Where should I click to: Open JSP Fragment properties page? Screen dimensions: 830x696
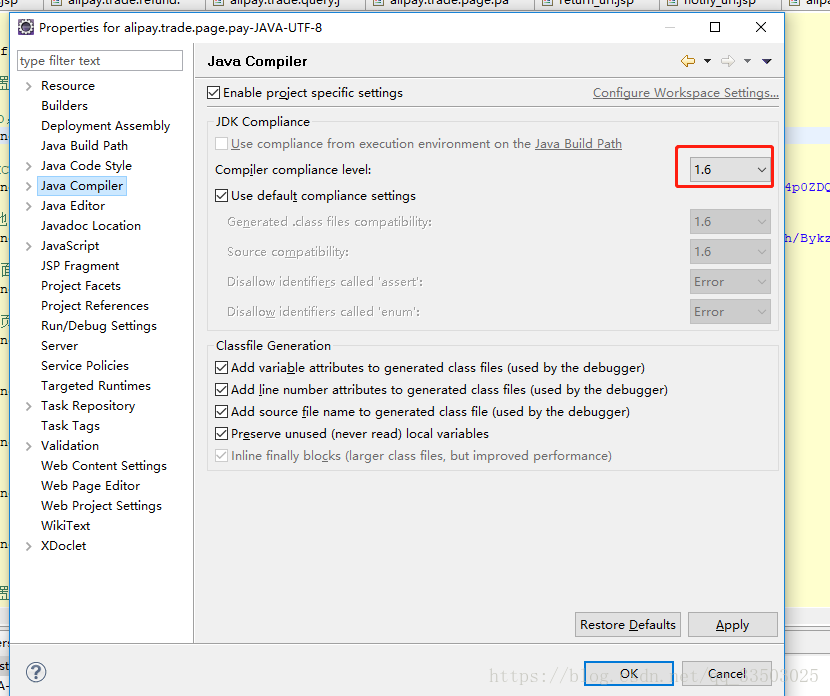[x=80, y=266]
